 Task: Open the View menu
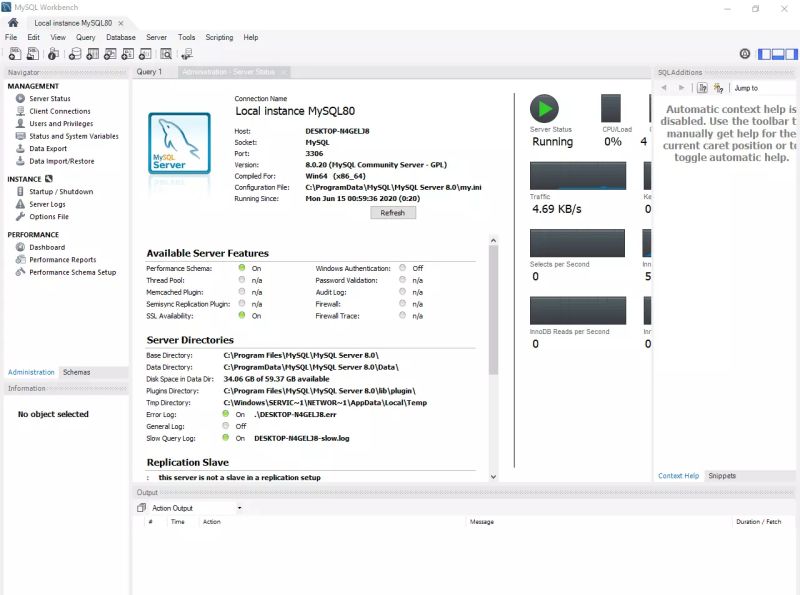click(58, 37)
